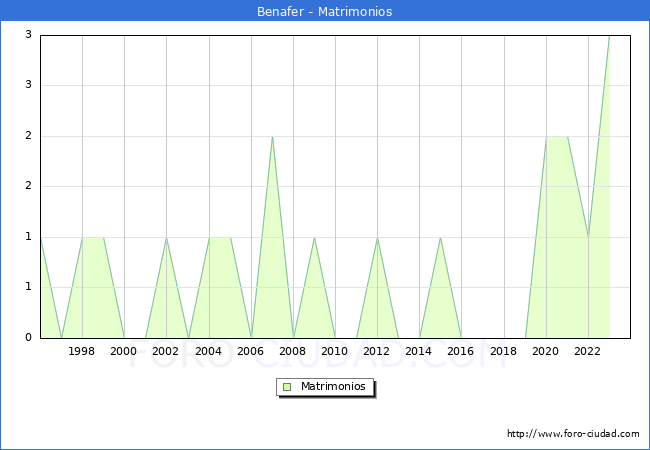Click the 2022 dip data point
The height and width of the screenshot is (450, 650).
(x=588, y=237)
